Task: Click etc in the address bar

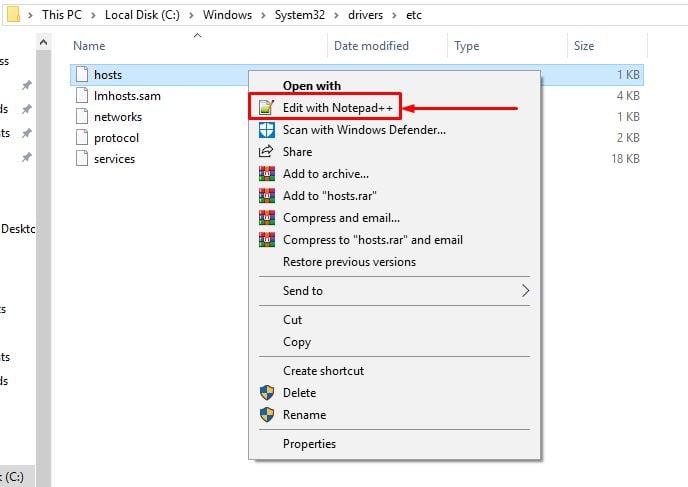Action: click(414, 15)
